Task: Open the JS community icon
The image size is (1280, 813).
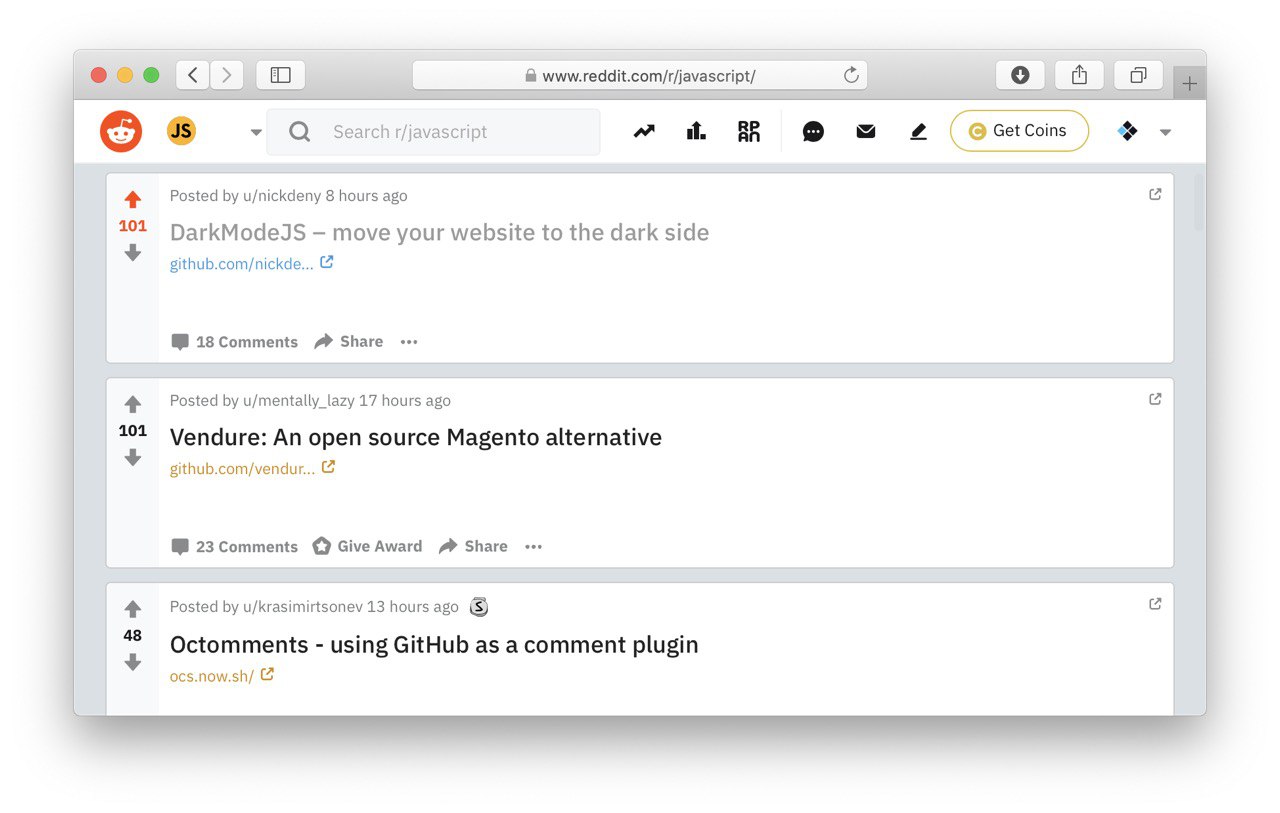Action: (181, 130)
